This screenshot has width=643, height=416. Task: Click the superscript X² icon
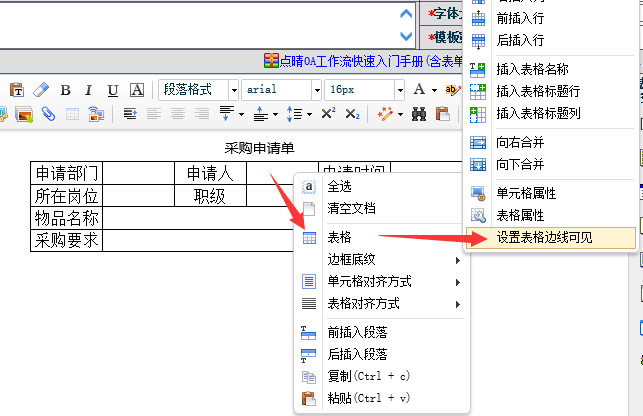328,114
